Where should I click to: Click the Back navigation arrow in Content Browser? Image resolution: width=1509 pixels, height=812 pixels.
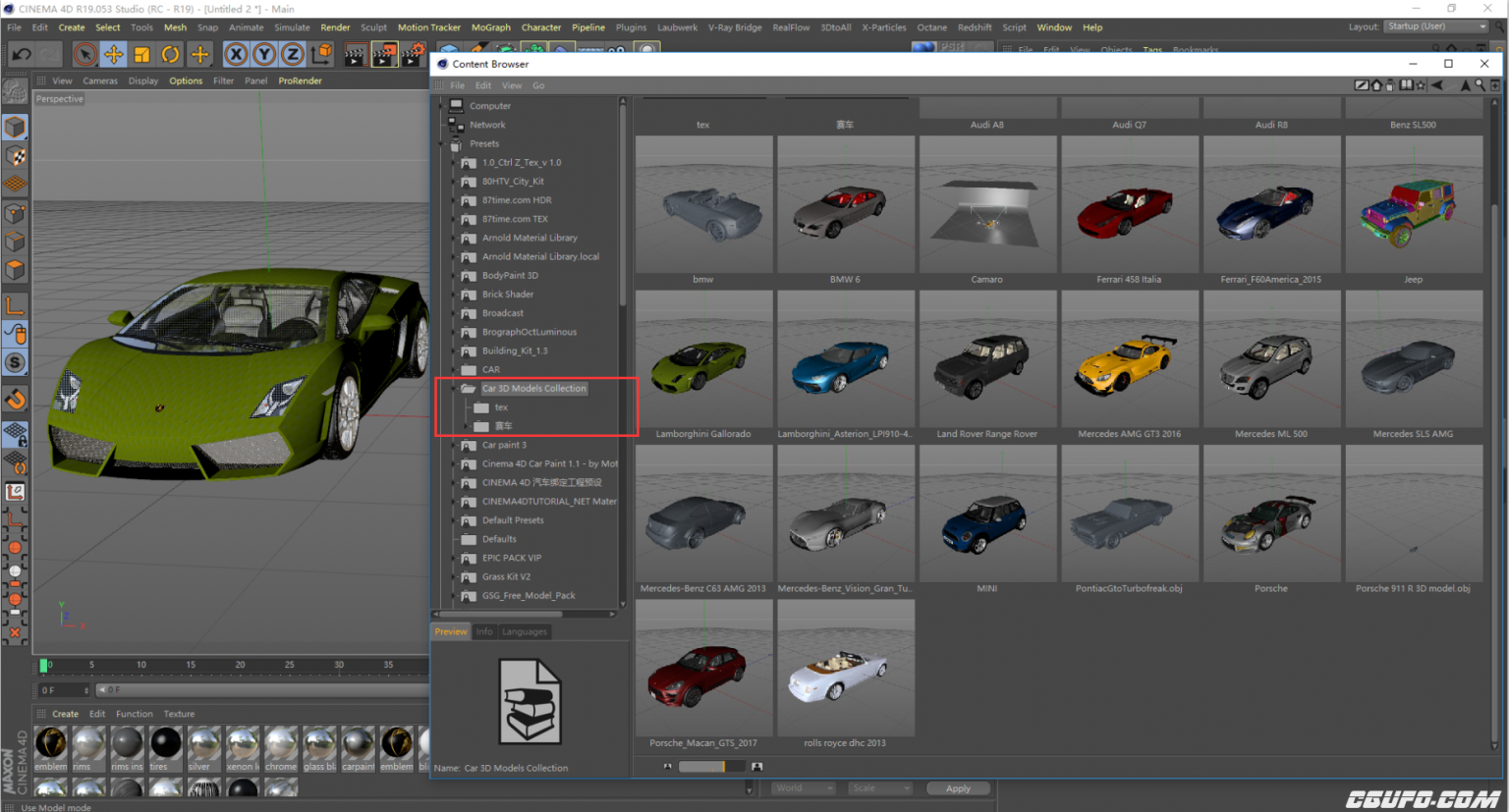point(1436,85)
